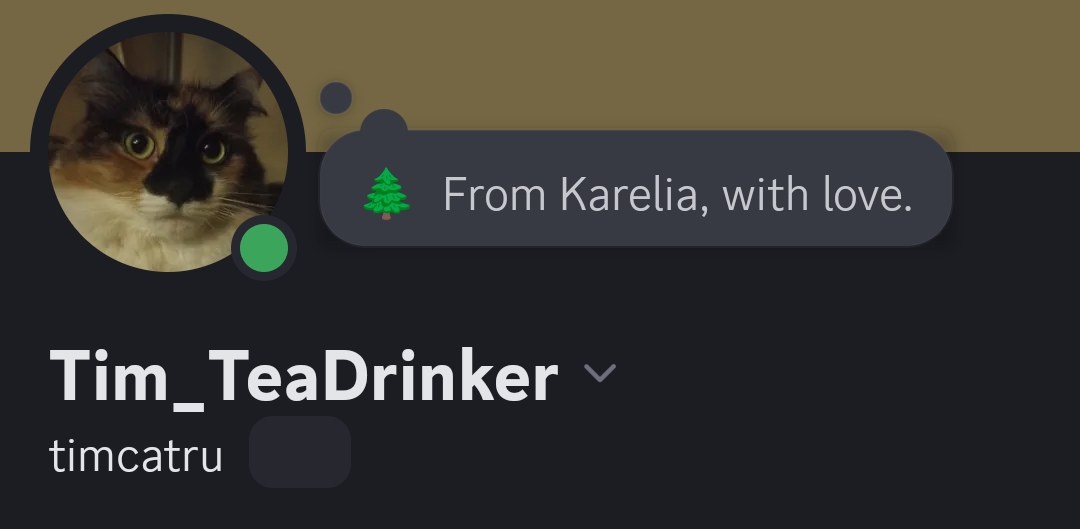Viewport: 1080px width, 529px height.
Task: Select the "From Karelia, with love." status text
Action: click(x=678, y=194)
